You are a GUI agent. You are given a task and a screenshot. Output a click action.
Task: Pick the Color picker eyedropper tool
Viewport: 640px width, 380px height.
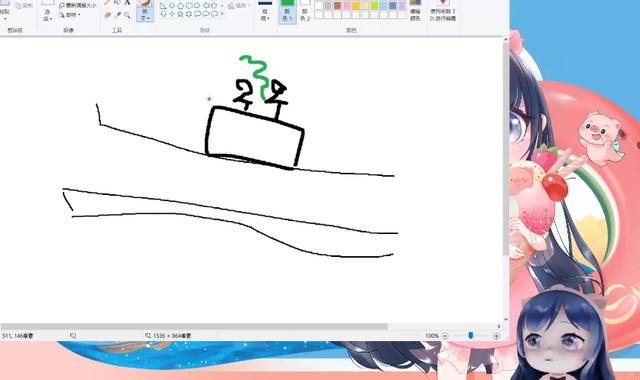[x=118, y=15]
